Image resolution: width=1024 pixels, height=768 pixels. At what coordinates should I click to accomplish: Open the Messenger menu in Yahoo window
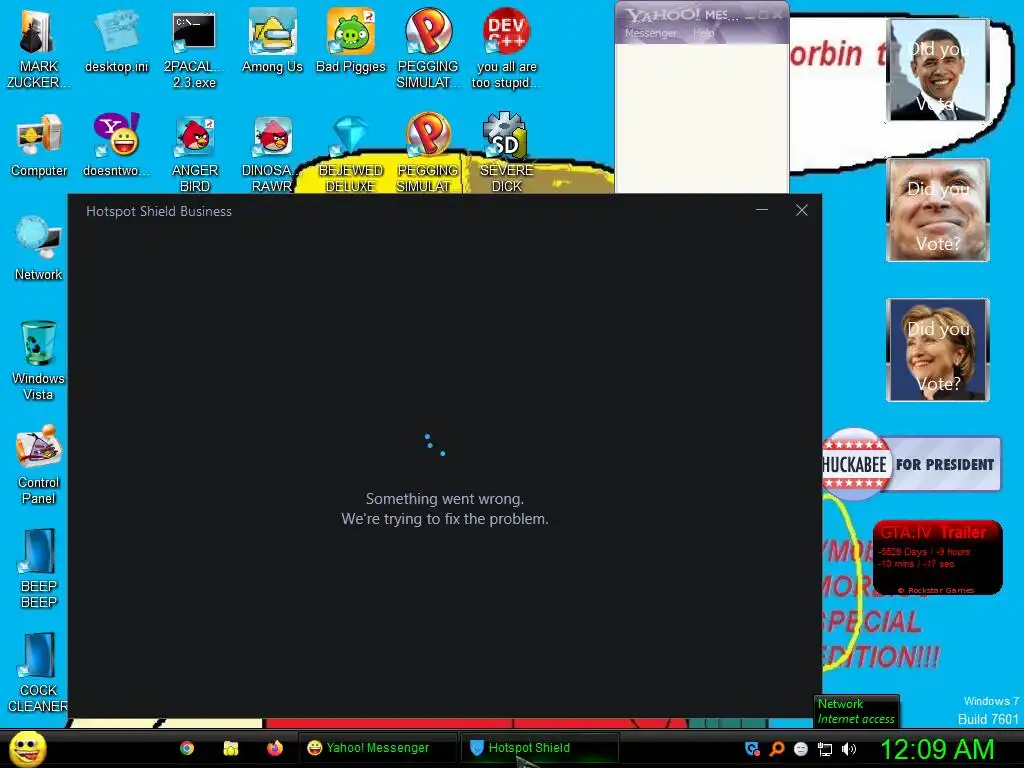[650, 33]
